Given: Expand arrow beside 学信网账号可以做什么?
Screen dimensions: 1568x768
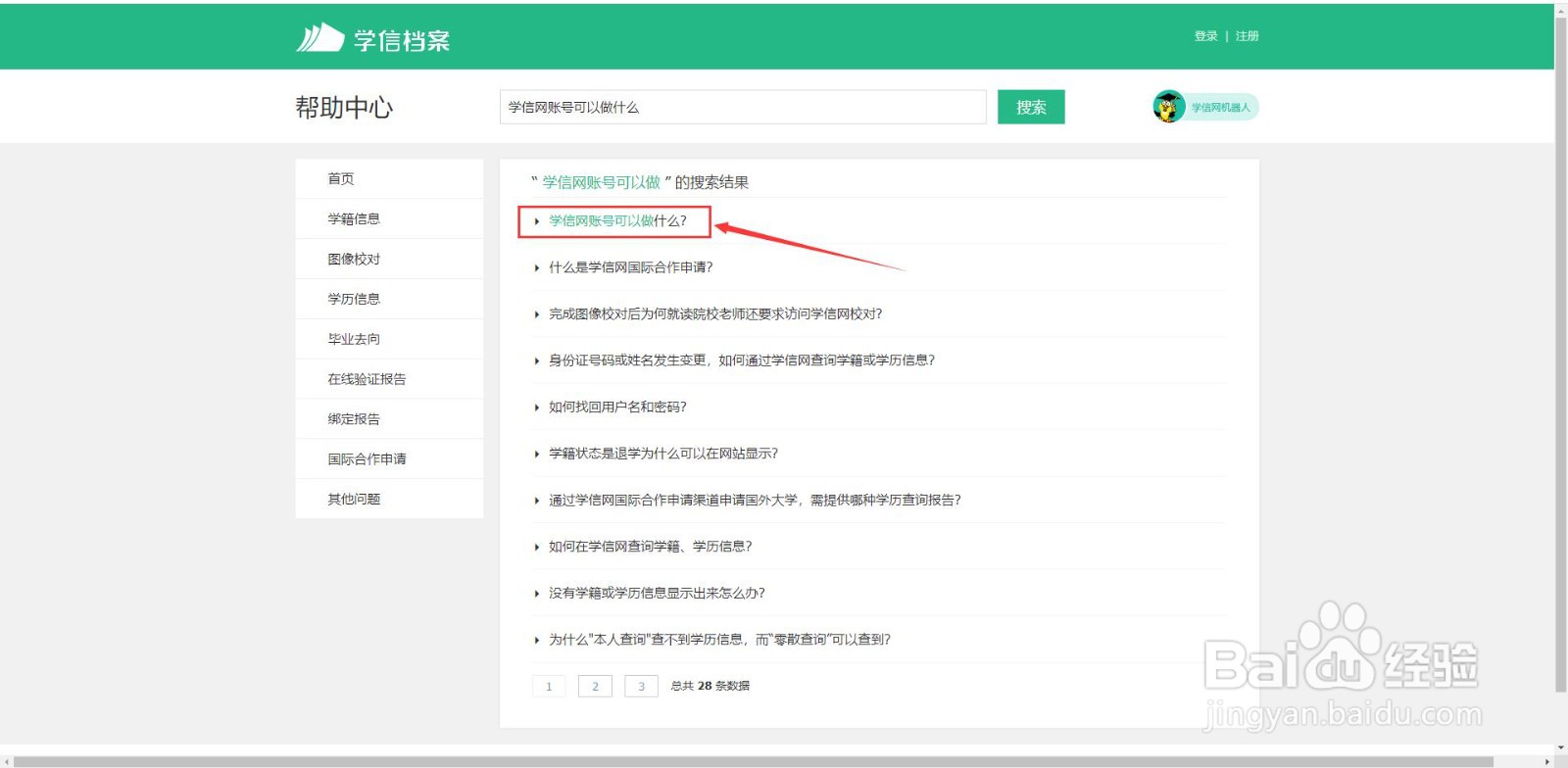Looking at the screenshot, I should click(537, 221).
